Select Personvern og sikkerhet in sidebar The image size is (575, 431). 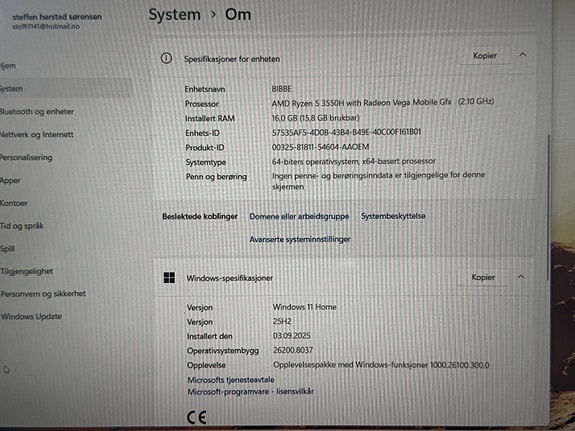(43, 293)
